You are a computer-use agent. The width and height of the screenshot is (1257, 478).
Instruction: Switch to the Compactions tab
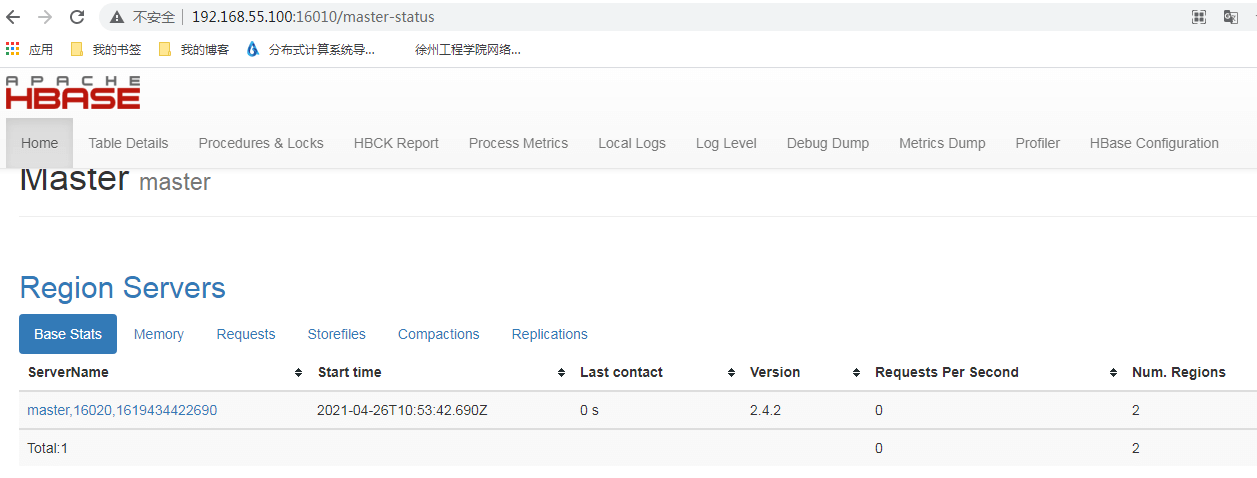(439, 334)
